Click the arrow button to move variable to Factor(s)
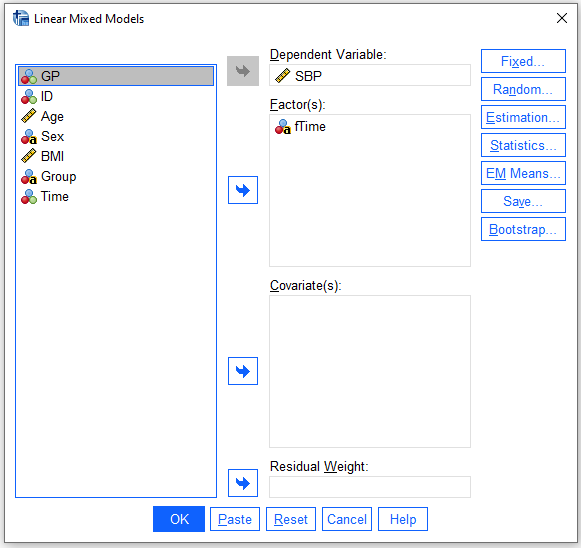The image size is (581, 548). click(x=243, y=190)
